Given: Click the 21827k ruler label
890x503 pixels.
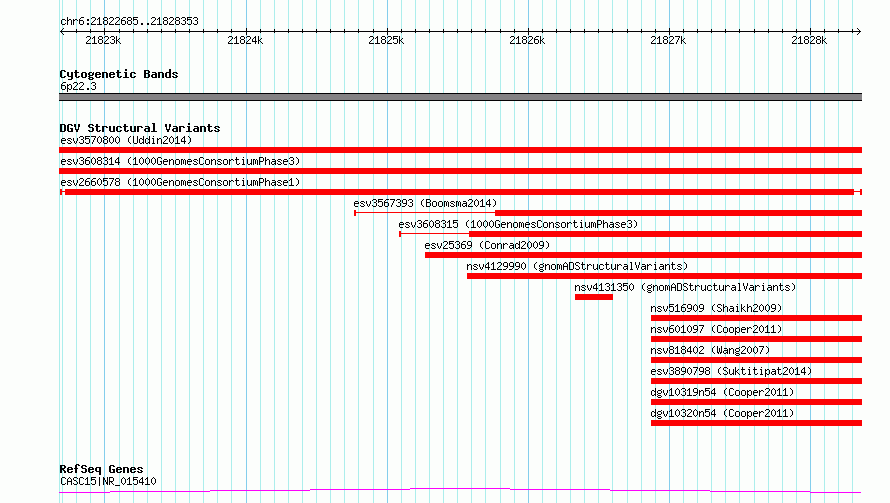Looking at the screenshot, I should (x=668, y=40).
